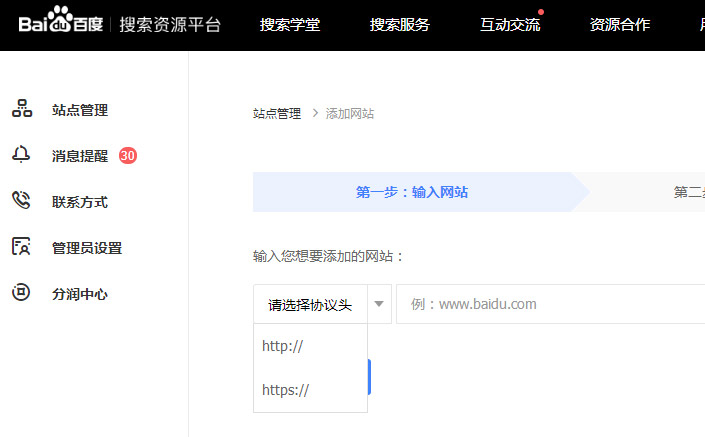Image resolution: width=705 pixels, height=437 pixels.
Task: Click the 分润中心 sidebar icon
Action: point(21,293)
